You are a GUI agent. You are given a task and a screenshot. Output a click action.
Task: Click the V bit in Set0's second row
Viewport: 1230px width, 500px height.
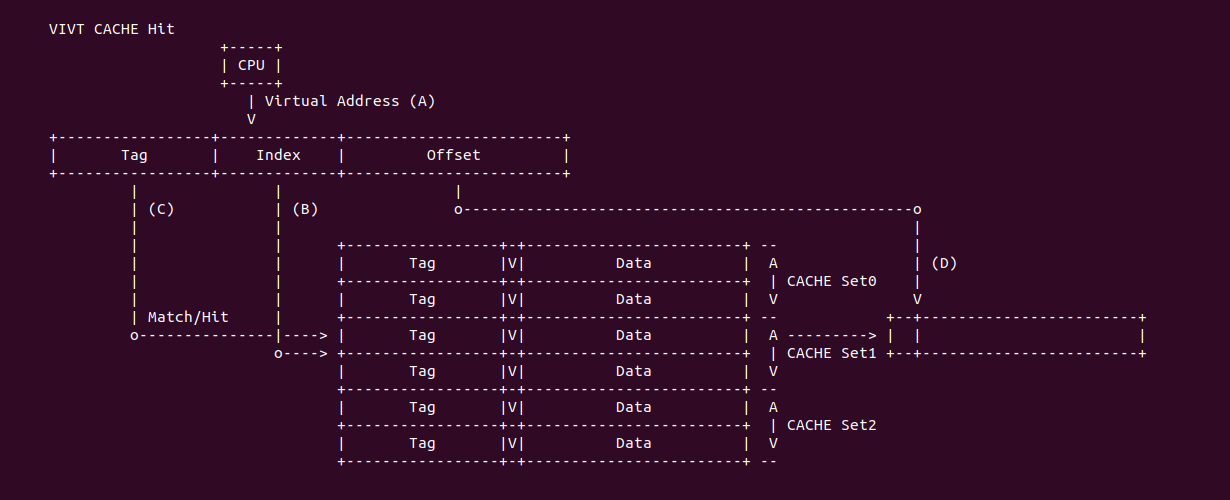coord(512,299)
